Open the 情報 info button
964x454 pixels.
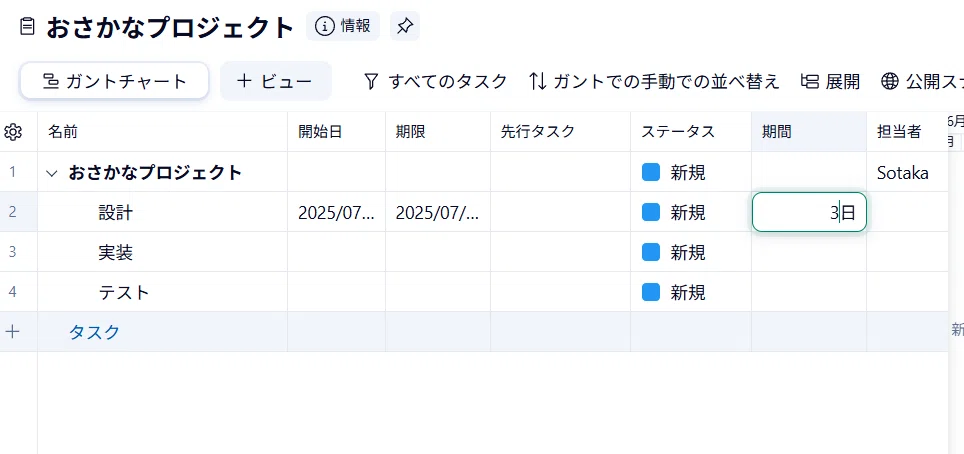point(343,26)
